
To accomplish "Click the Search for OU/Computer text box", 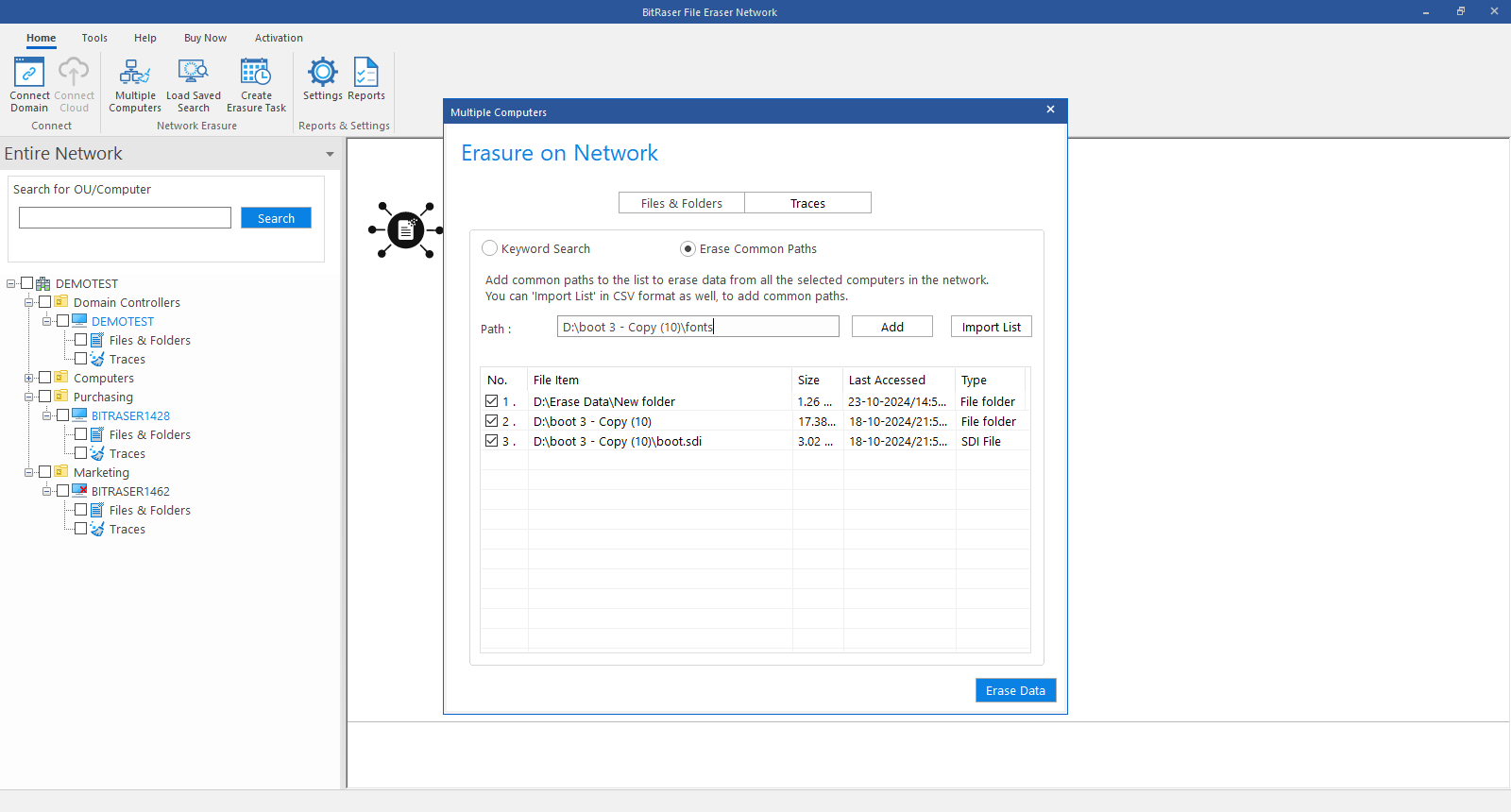I will 125,218.
